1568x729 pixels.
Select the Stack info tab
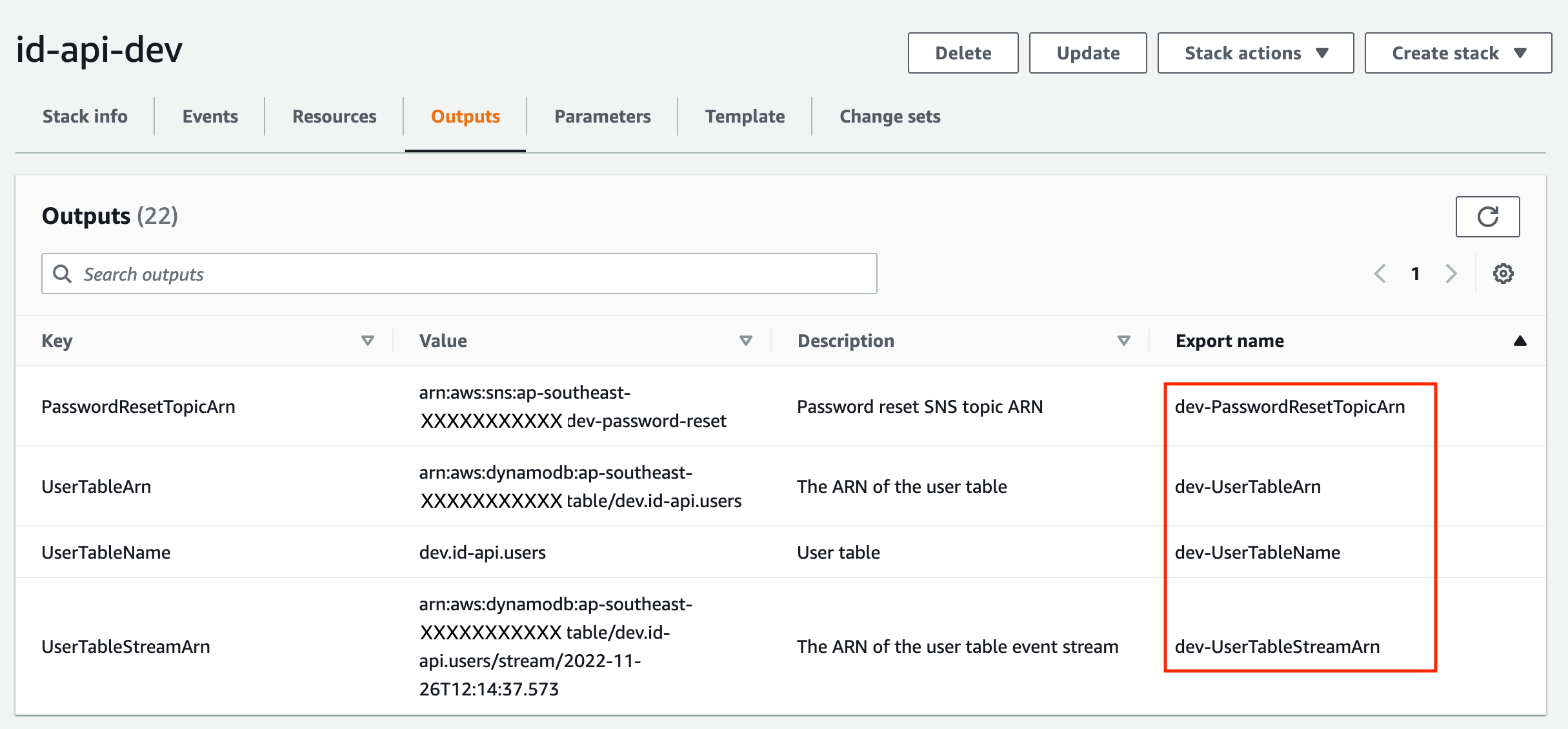[85, 116]
